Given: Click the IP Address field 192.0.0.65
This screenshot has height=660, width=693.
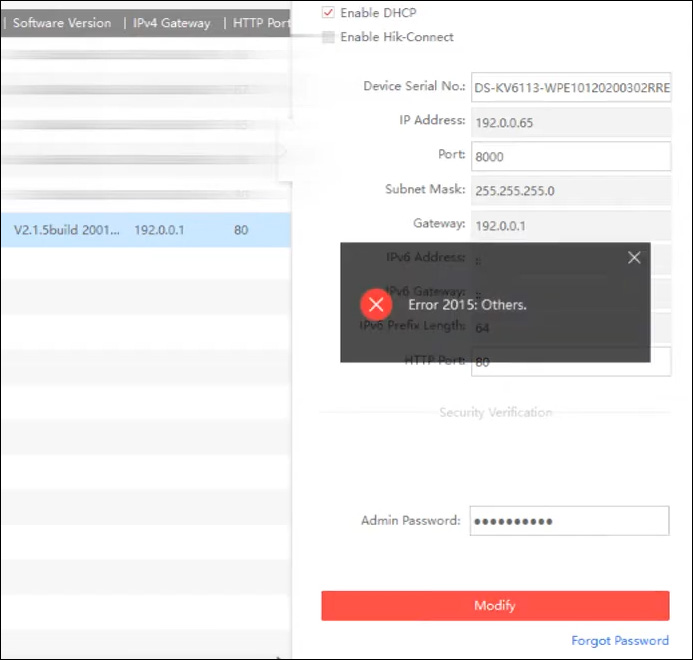Looking at the screenshot, I should pyautogui.click(x=571, y=122).
